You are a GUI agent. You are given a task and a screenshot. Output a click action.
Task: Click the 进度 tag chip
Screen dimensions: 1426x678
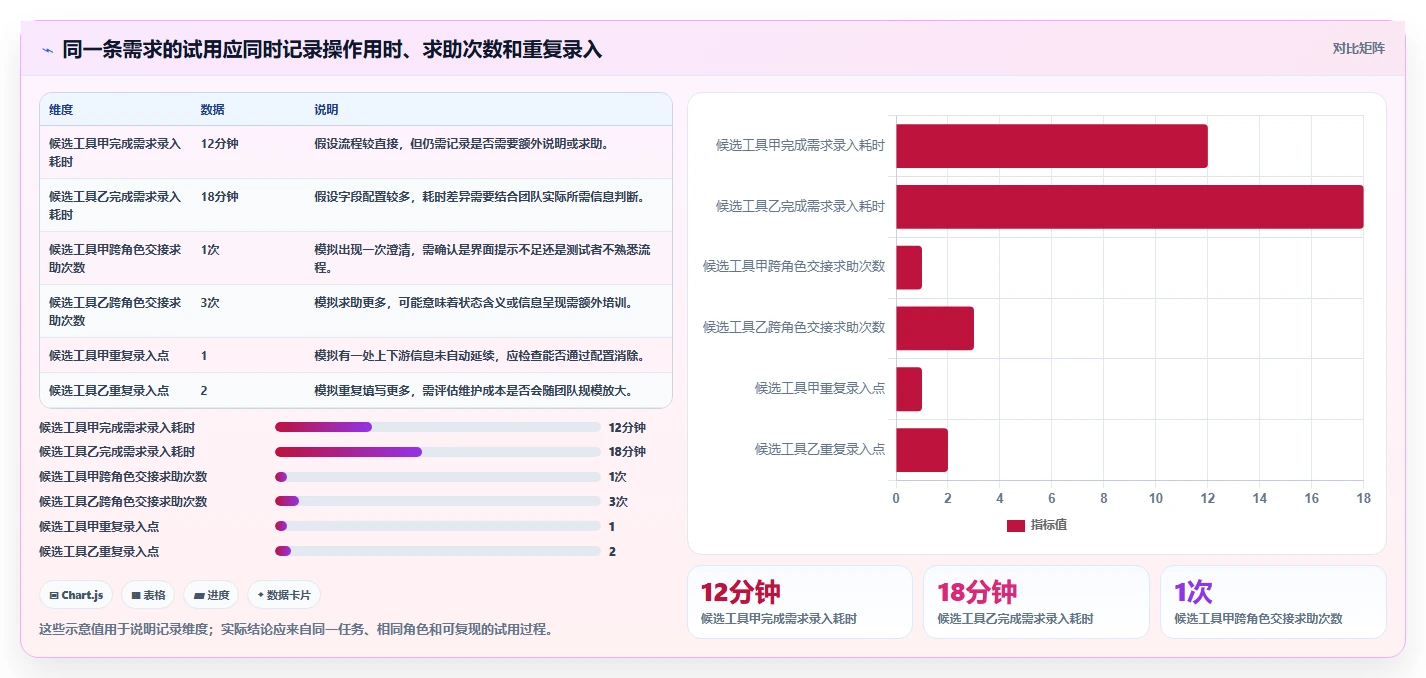coord(211,595)
